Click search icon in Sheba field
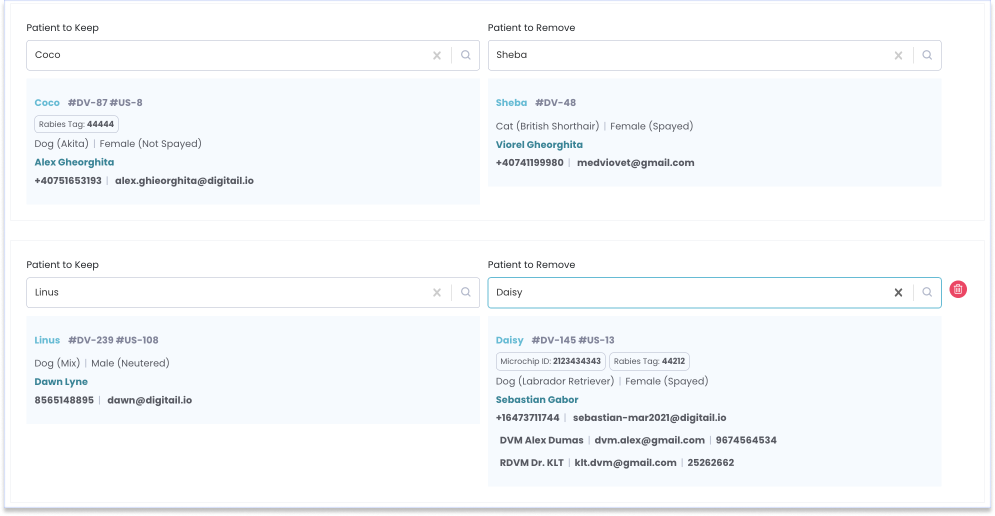995x516 pixels. (927, 55)
